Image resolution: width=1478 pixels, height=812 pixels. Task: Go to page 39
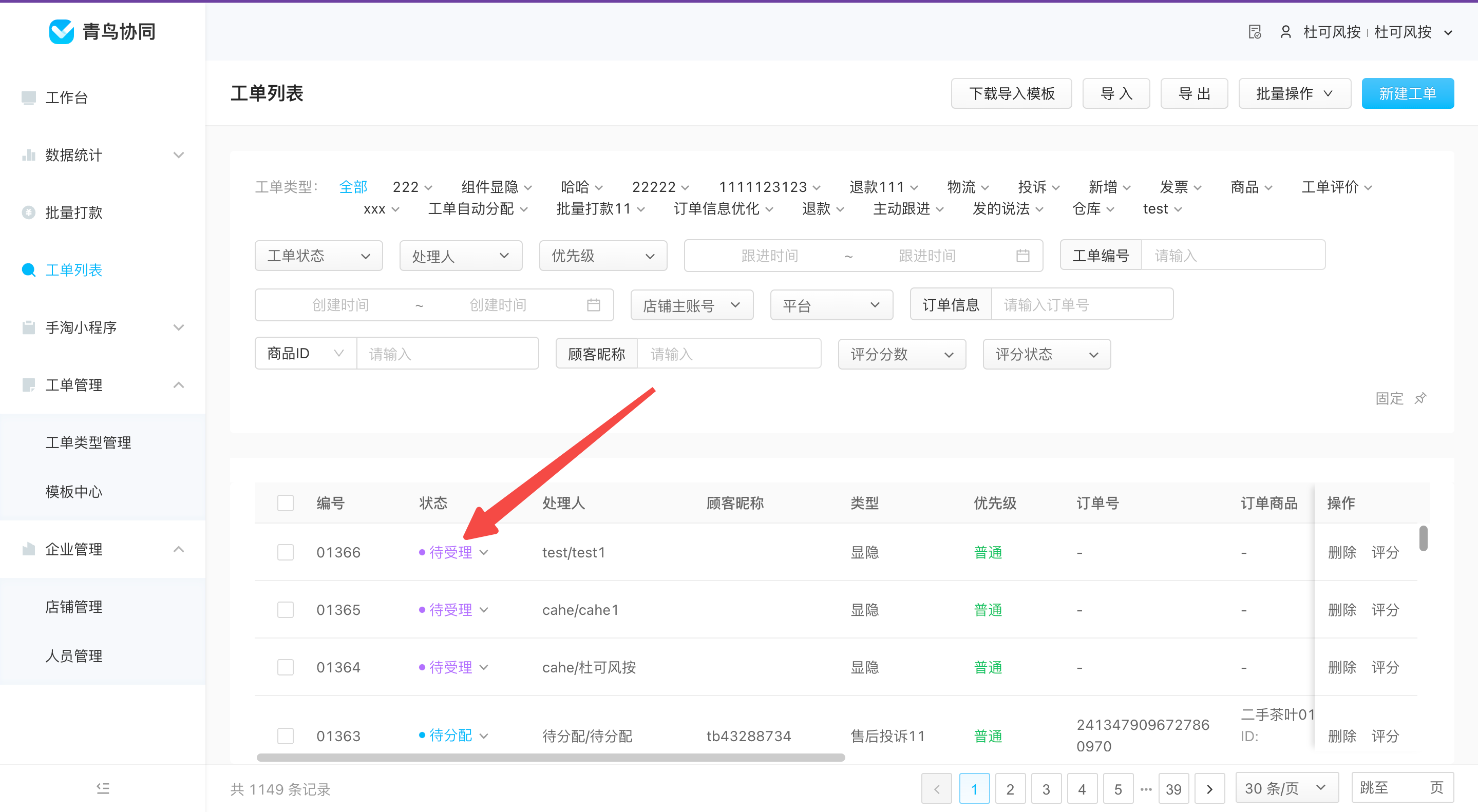[1173, 789]
